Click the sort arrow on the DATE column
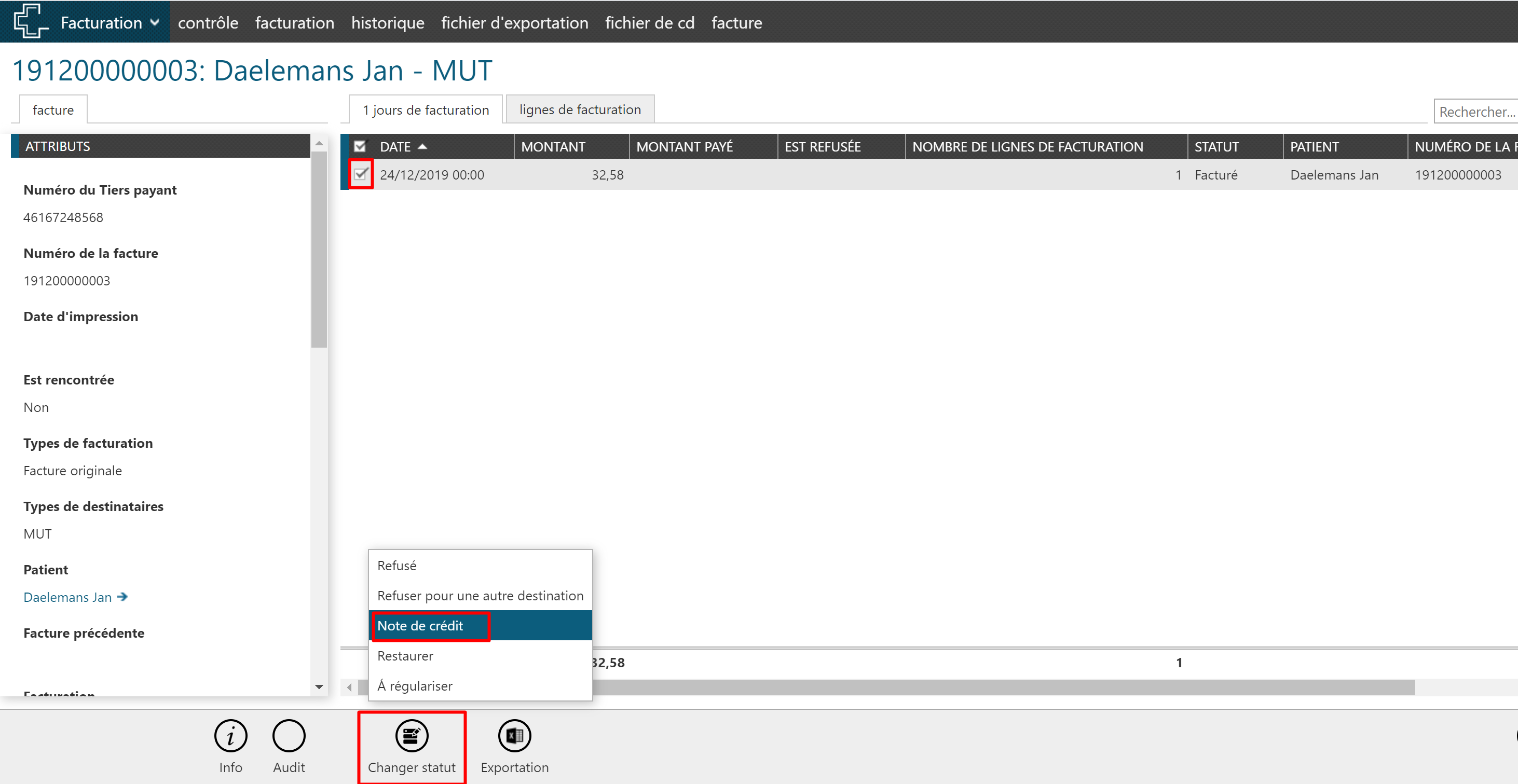This screenshot has height=784, width=1518. 422,147
